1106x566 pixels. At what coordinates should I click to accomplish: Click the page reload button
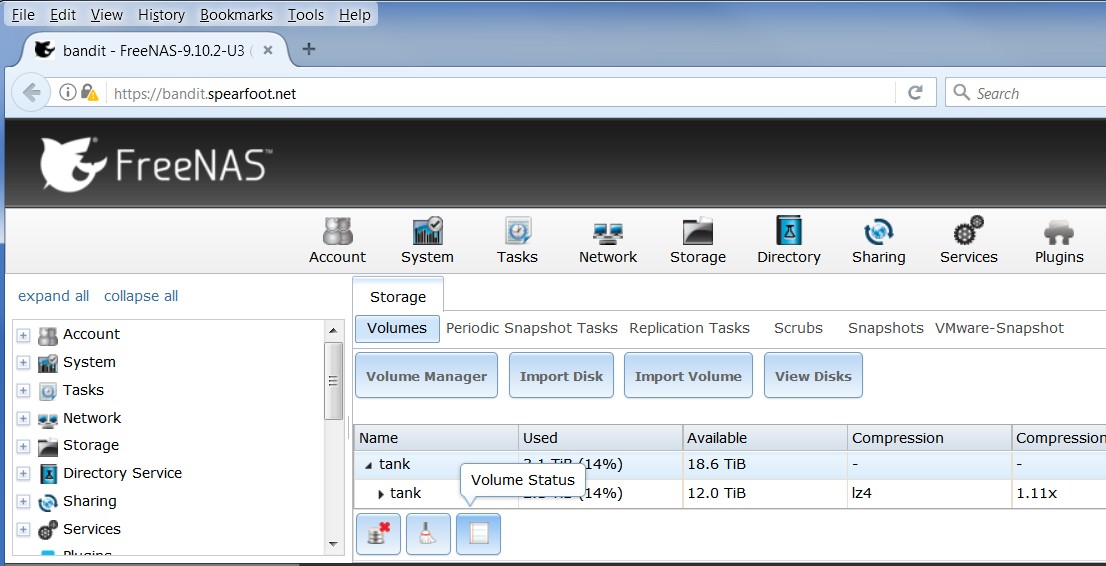point(916,92)
